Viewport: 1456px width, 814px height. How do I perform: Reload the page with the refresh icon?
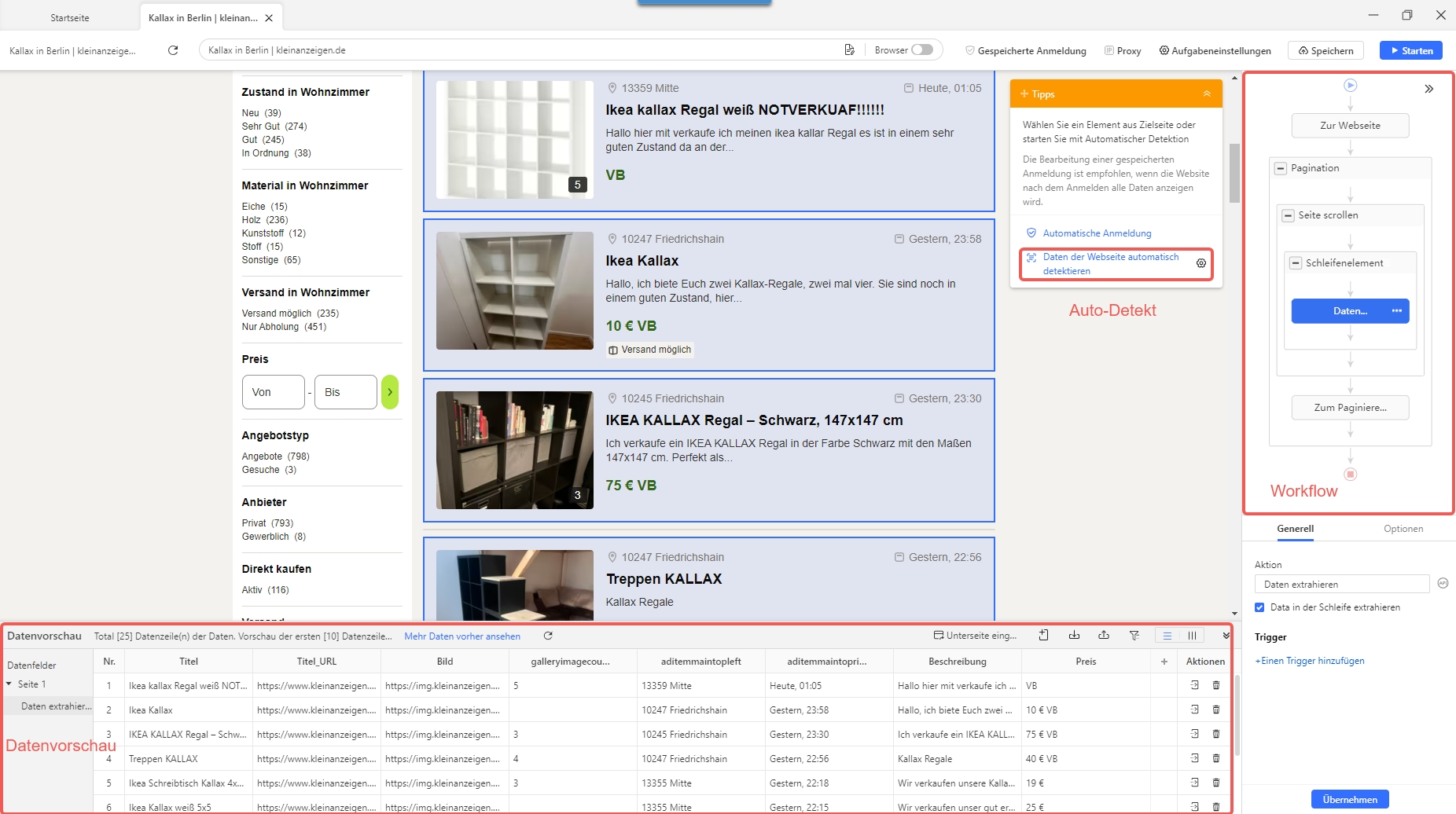(173, 50)
